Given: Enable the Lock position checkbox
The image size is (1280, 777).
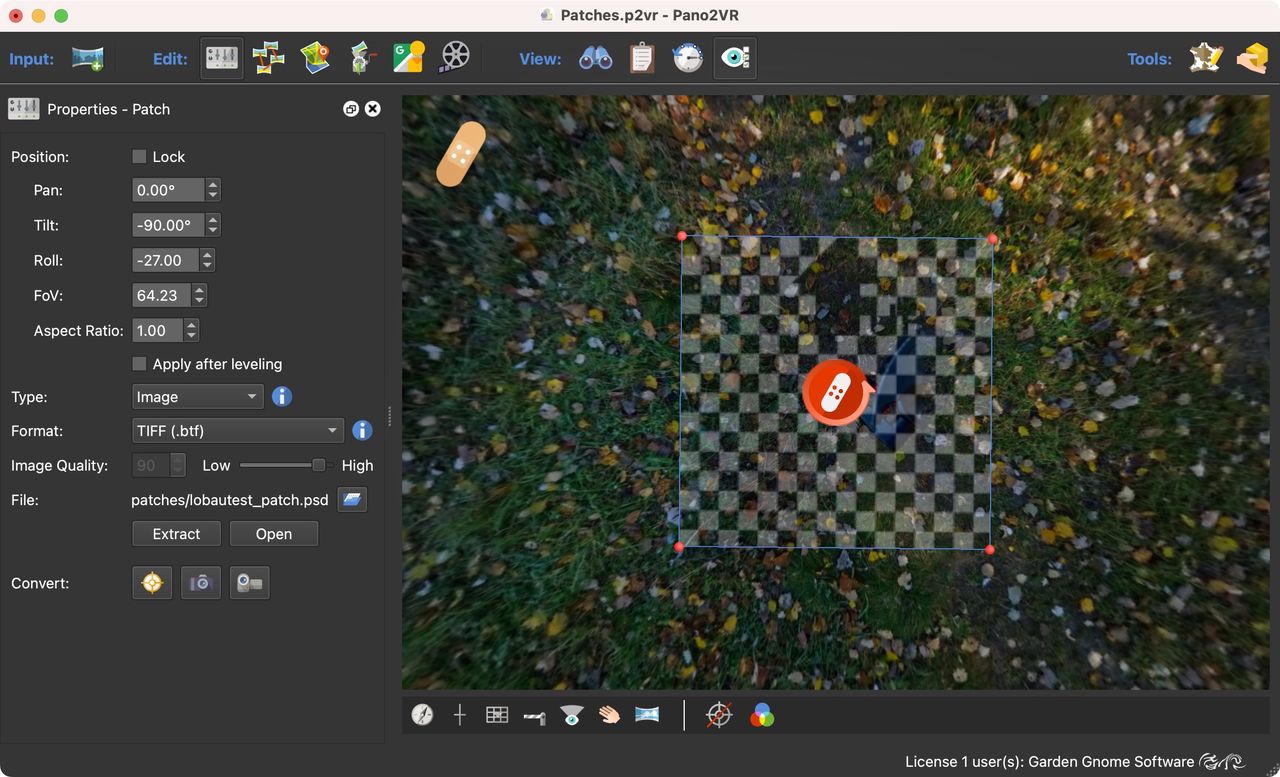Looking at the screenshot, I should coord(140,157).
